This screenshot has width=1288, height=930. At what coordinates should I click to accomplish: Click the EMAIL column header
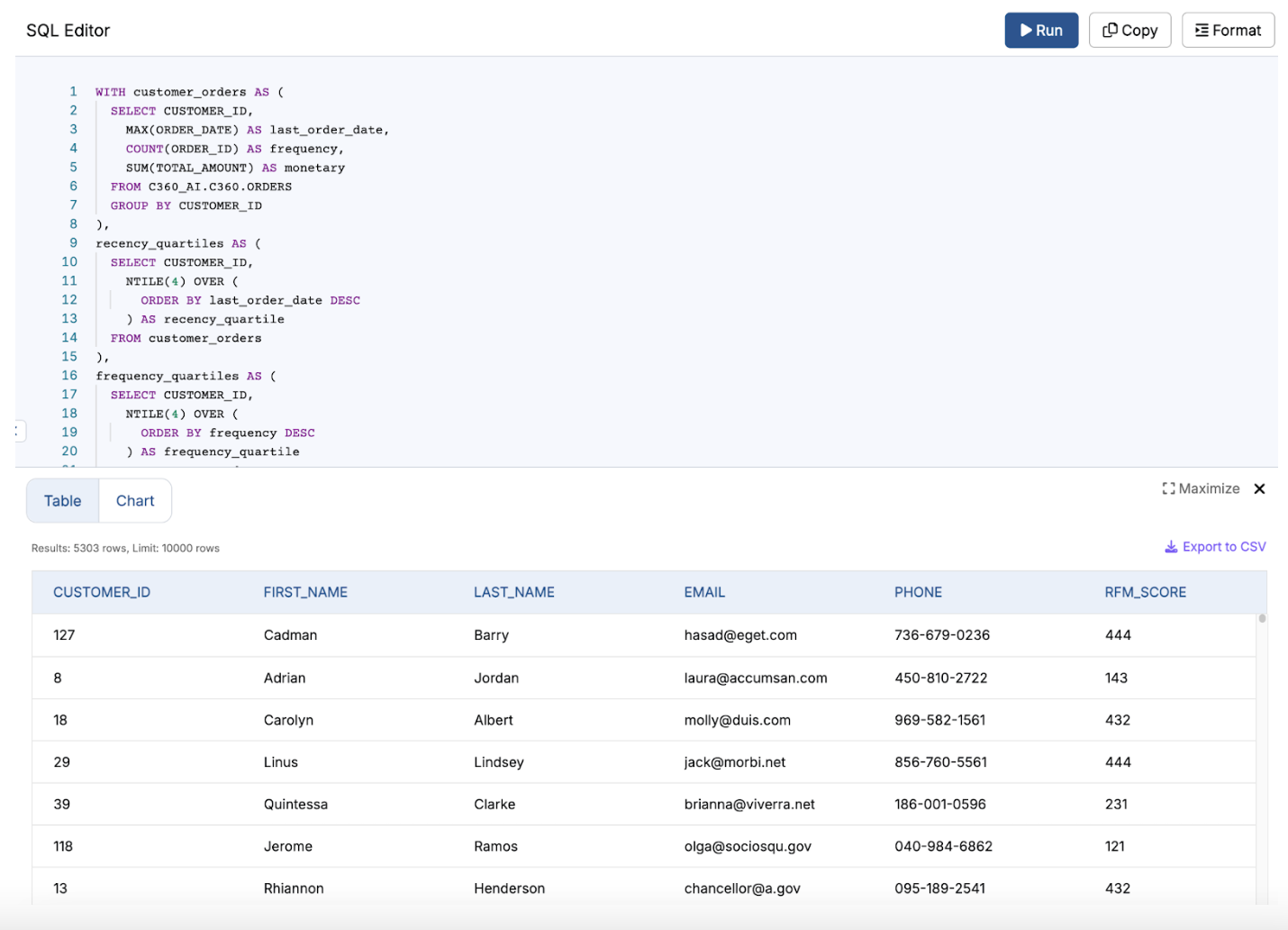tap(704, 592)
